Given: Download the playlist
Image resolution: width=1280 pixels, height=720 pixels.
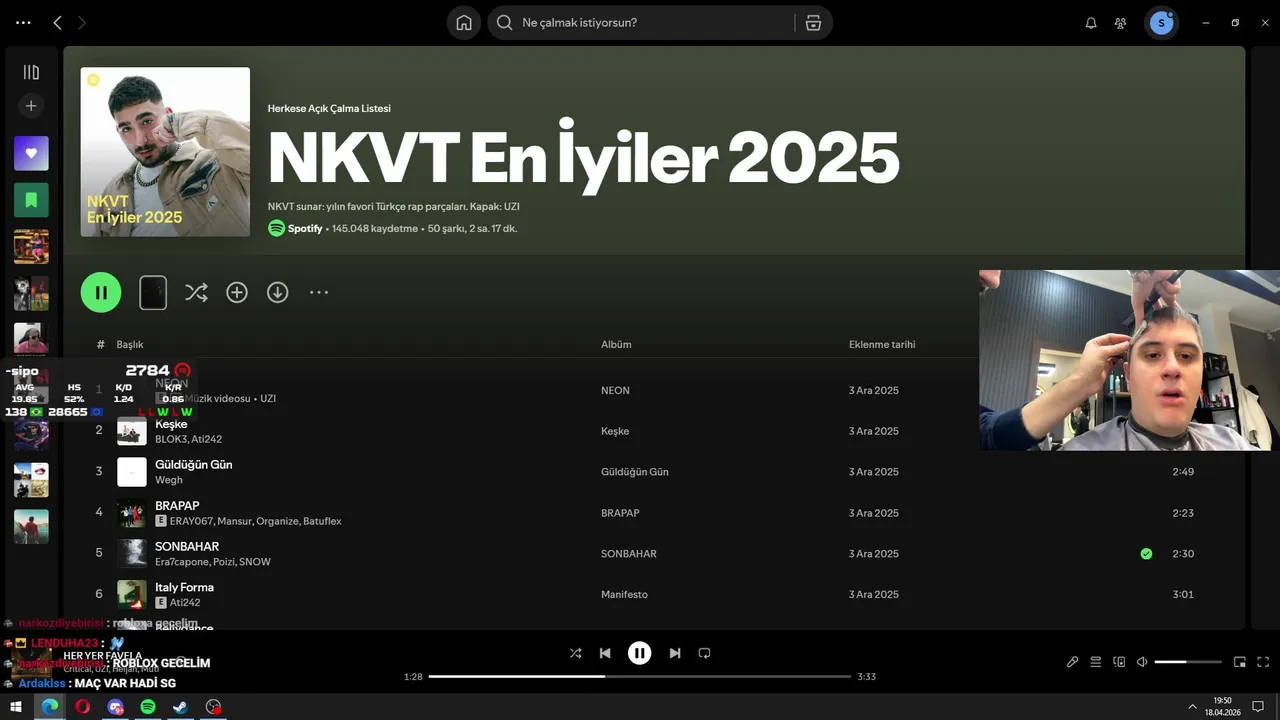Looking at the screenshot, I should (277, 292).
